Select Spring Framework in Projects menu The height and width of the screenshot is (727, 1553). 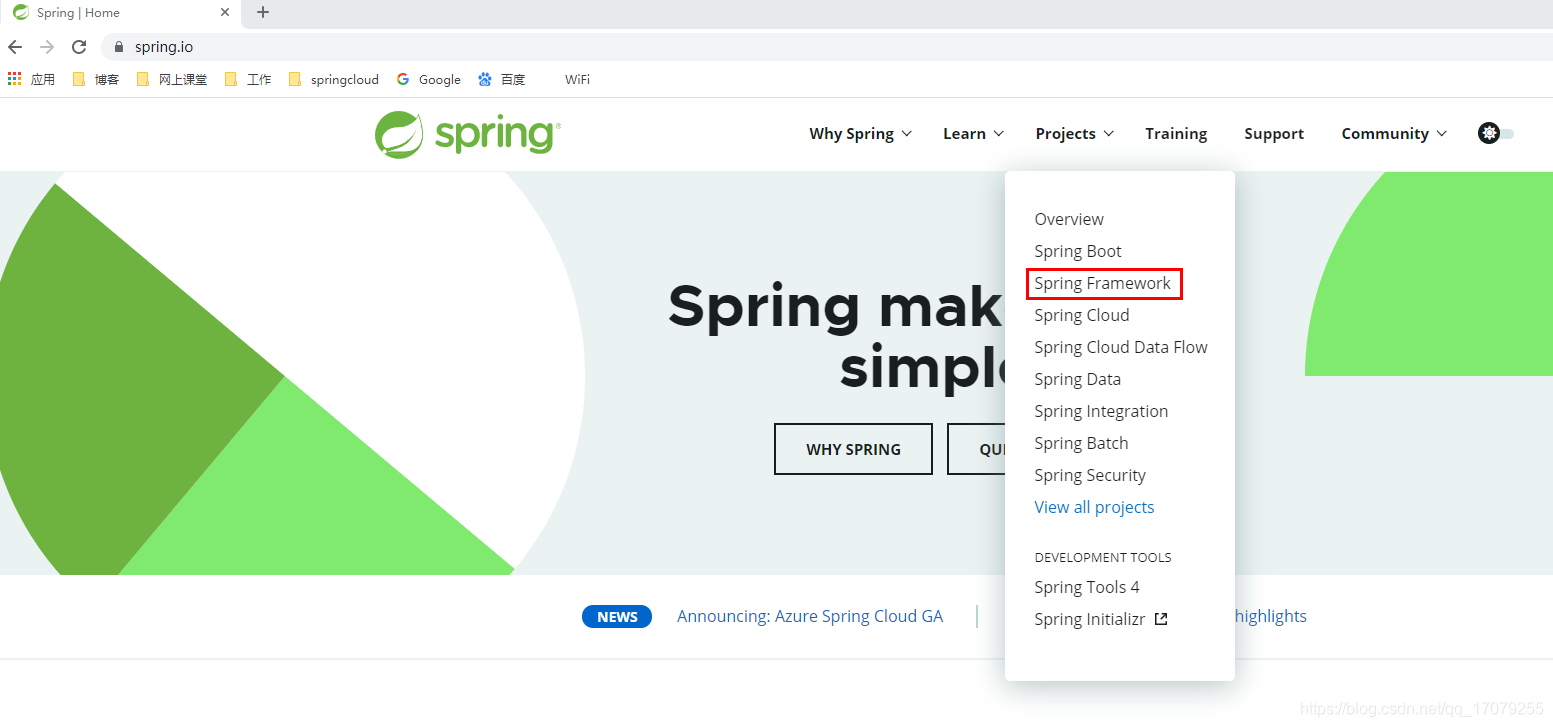tap(1103, 283)
